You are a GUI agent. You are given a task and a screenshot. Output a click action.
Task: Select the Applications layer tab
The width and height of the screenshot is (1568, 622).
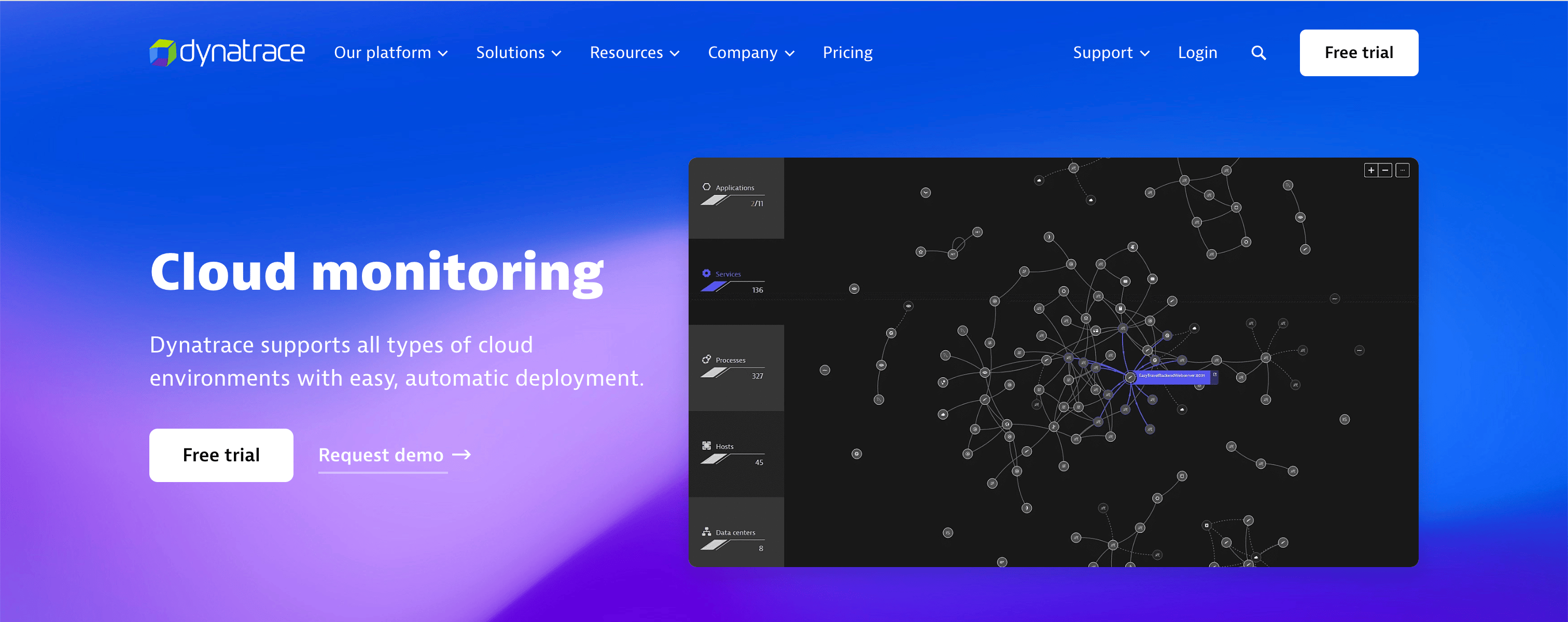coord(736,198)
